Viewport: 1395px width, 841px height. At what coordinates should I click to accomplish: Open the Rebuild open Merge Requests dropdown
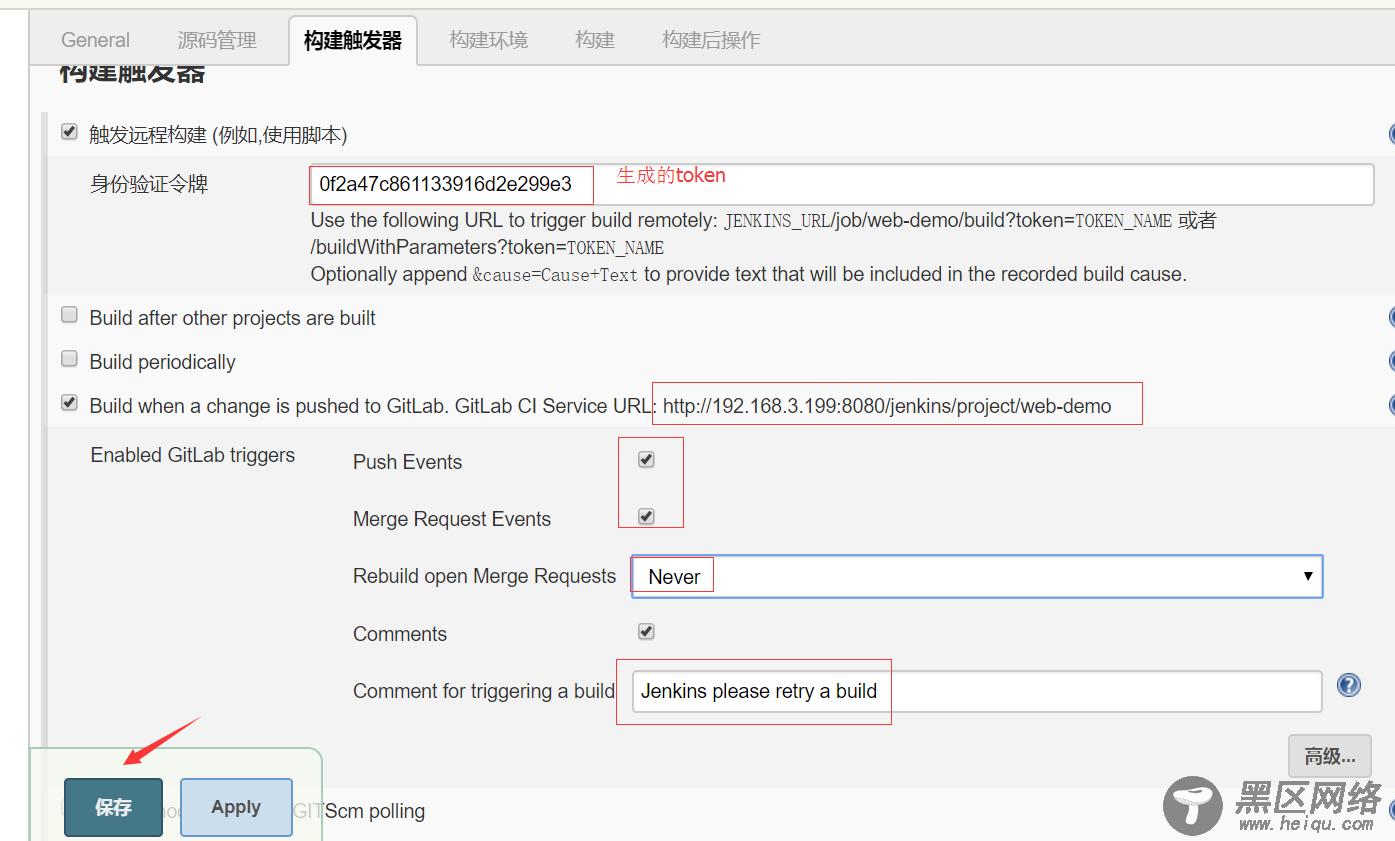[977, 577]
